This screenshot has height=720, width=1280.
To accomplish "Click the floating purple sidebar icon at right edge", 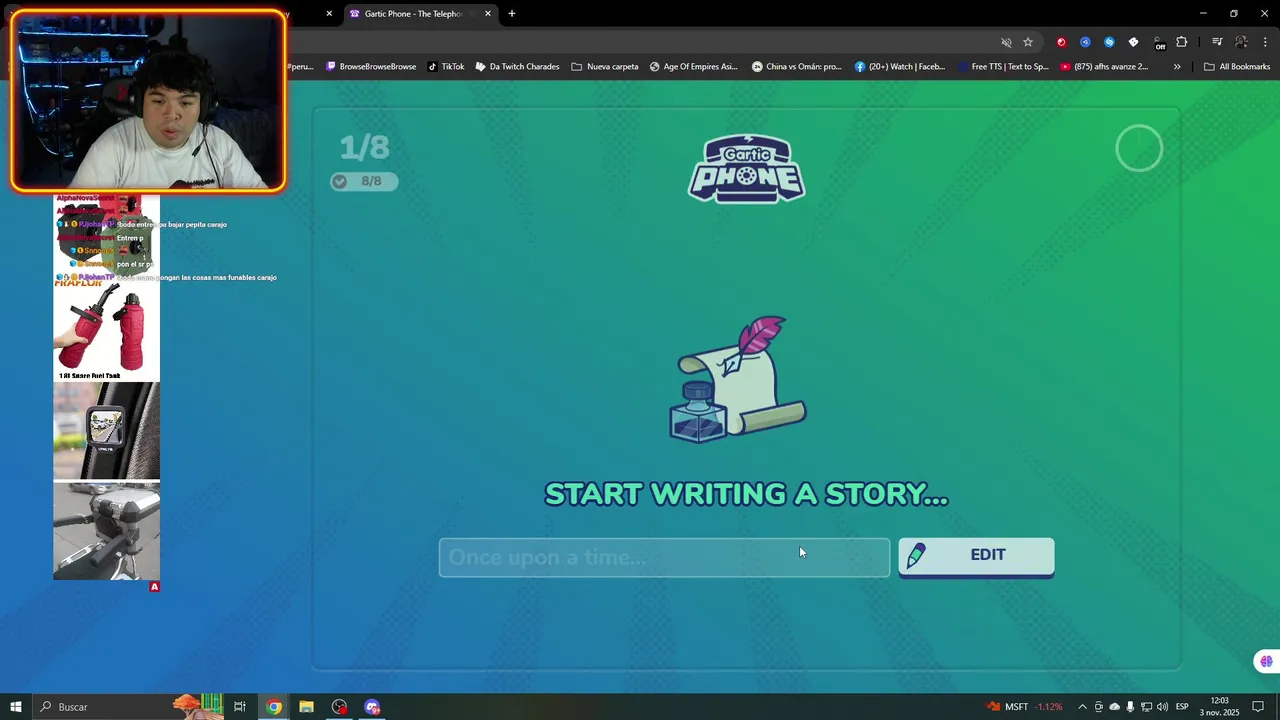I will pos(1266,661).
